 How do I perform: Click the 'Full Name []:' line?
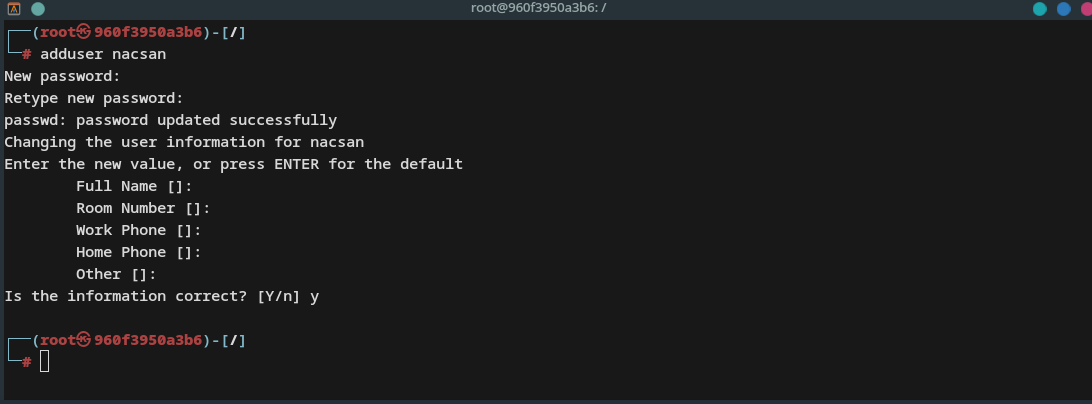[x=134, y=186]
